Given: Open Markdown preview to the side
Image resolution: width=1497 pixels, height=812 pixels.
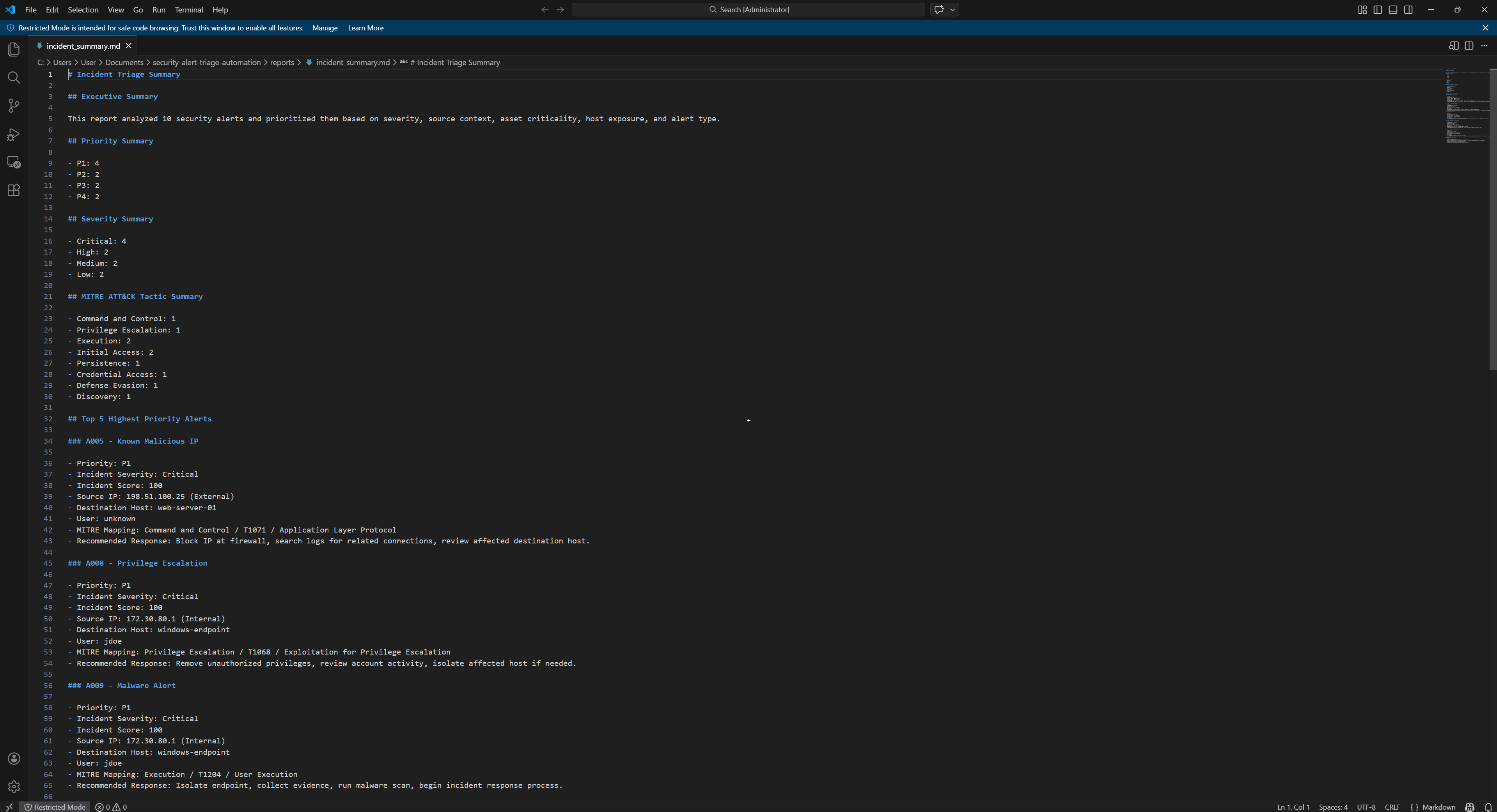Looking at the screenshot, I should (x=1453, y=46).
